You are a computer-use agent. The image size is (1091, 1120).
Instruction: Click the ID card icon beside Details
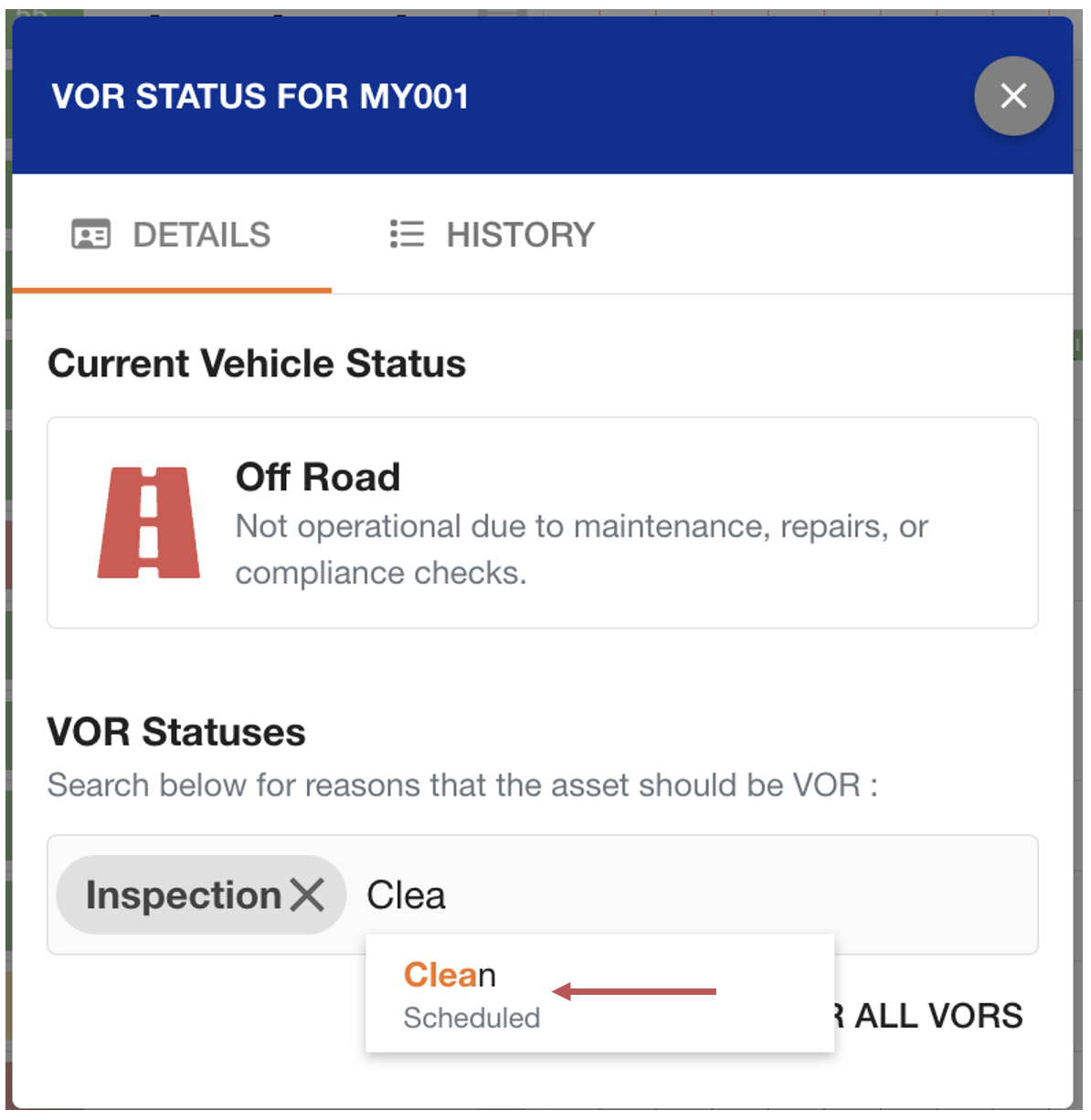tap(90, 235)
